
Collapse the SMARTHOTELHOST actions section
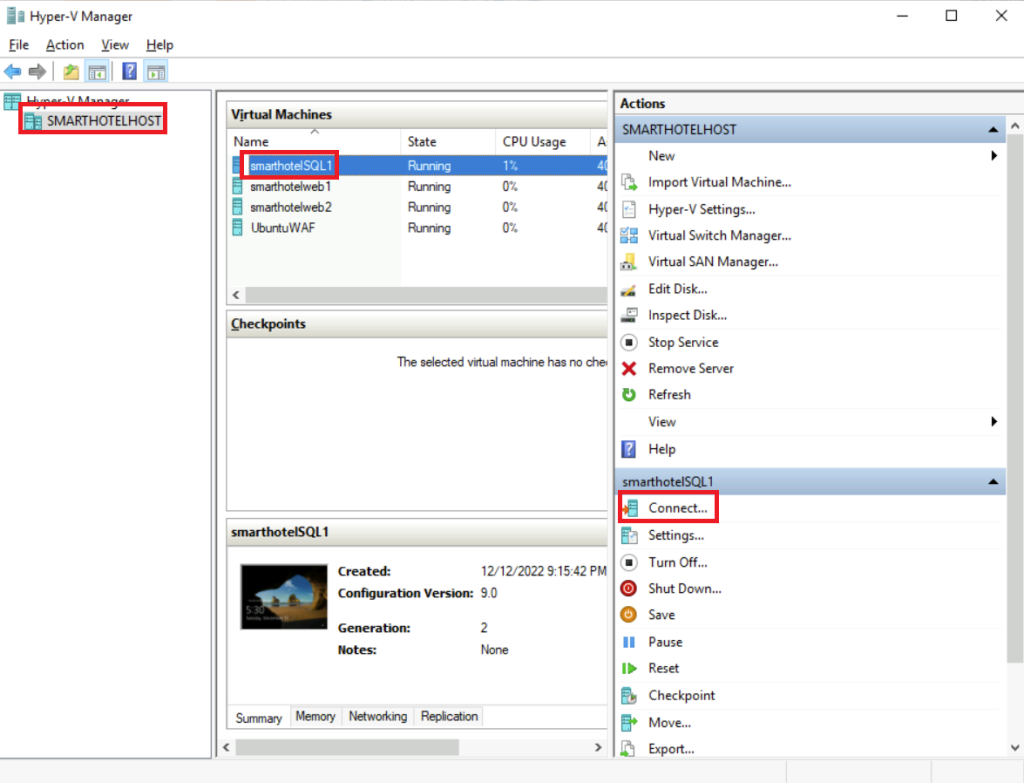pyautogui.click(x=993, y=130)
